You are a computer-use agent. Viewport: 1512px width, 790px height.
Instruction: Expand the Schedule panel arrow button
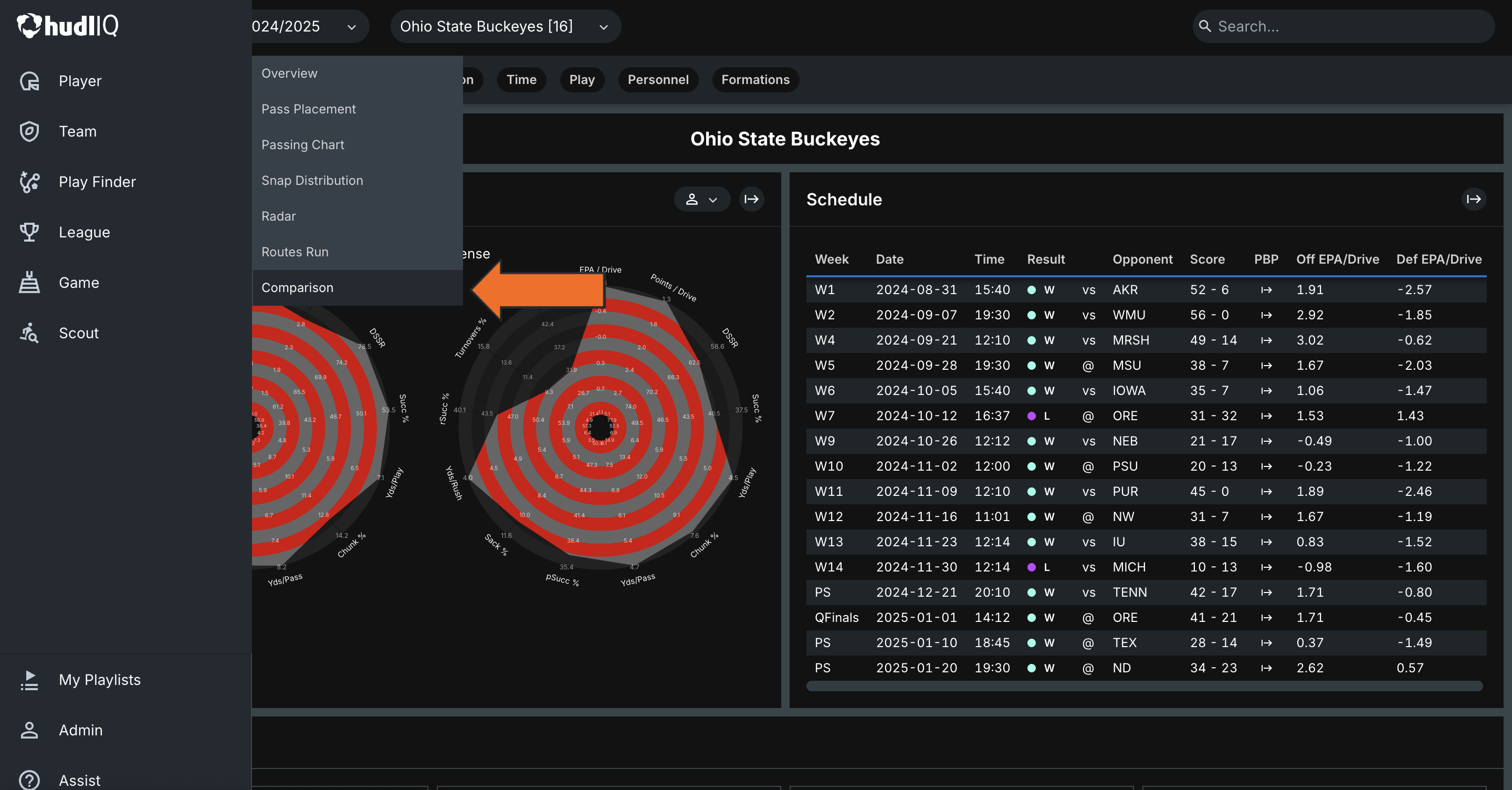coord(1473,199)
